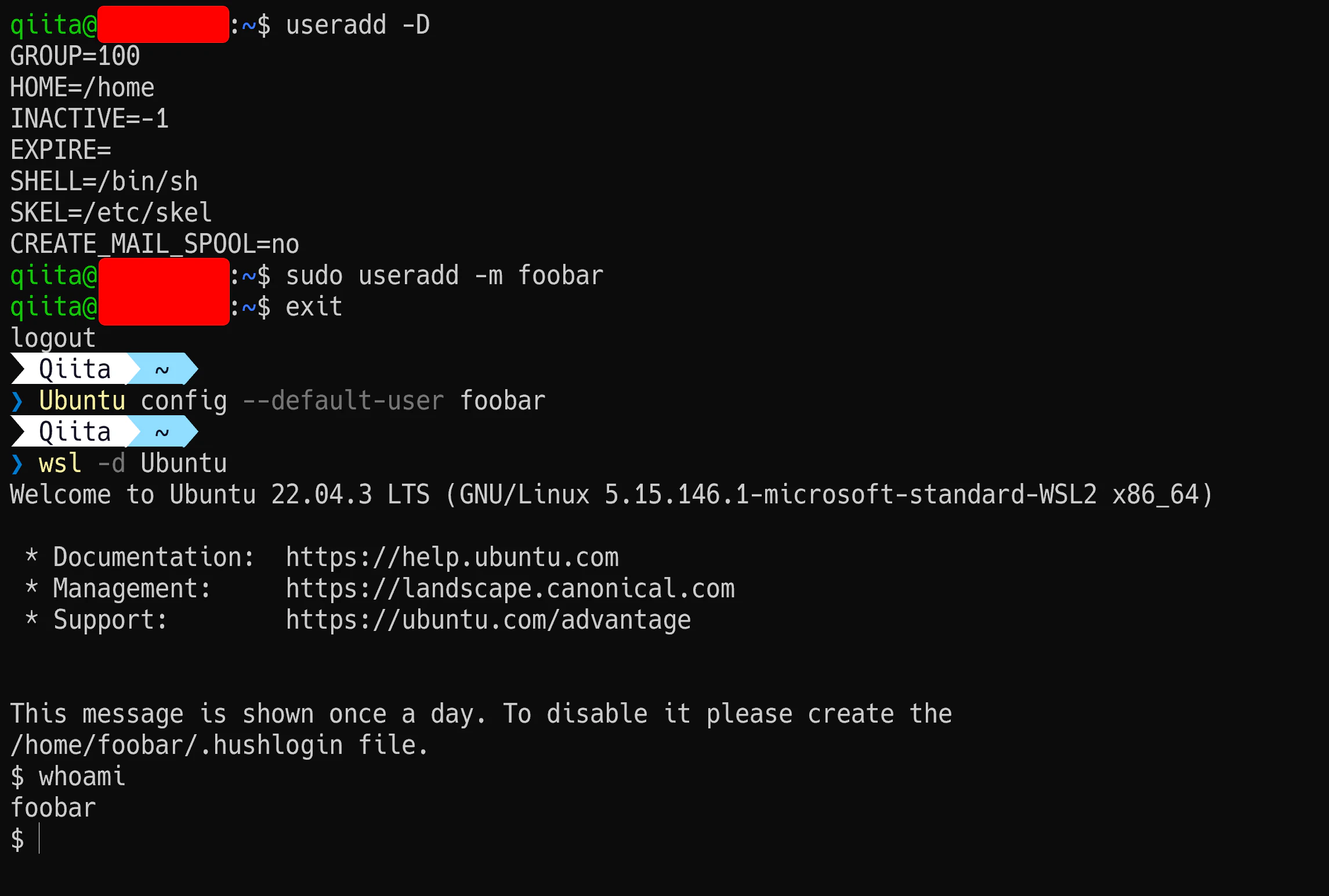Image resolution: width=1329 pixels, height=896 pixels.
Task: Click the CREATE_MAIL_SPOOL=no output line
Action: 155,244
